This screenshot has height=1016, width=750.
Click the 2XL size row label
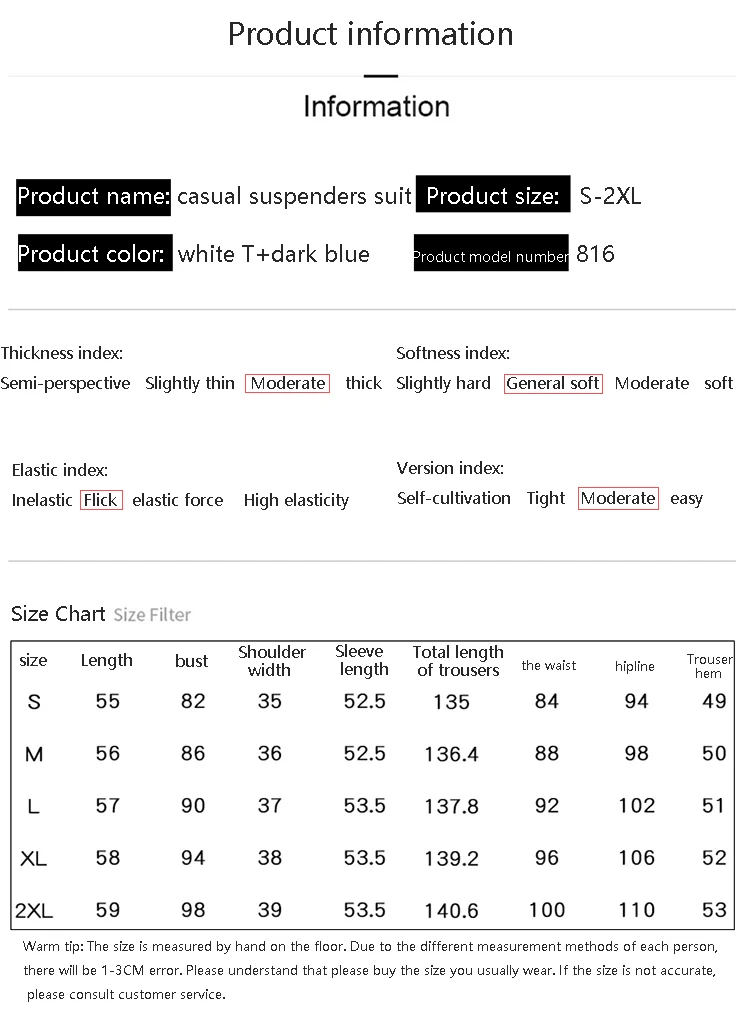pos(34,911)
